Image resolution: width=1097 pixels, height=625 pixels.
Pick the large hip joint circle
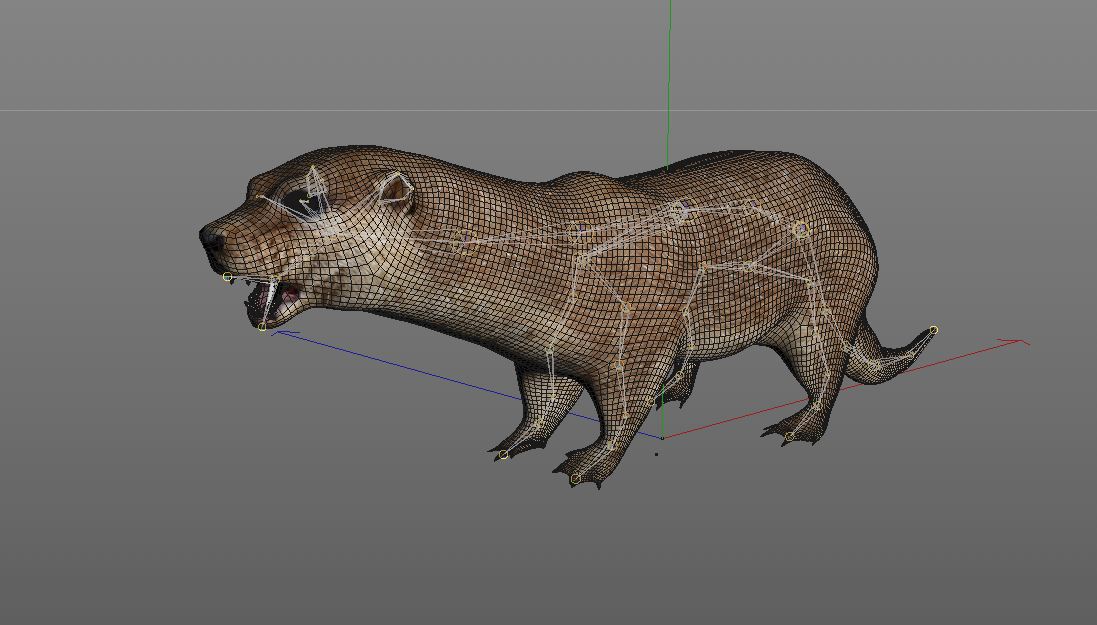[x=800, y=230]
